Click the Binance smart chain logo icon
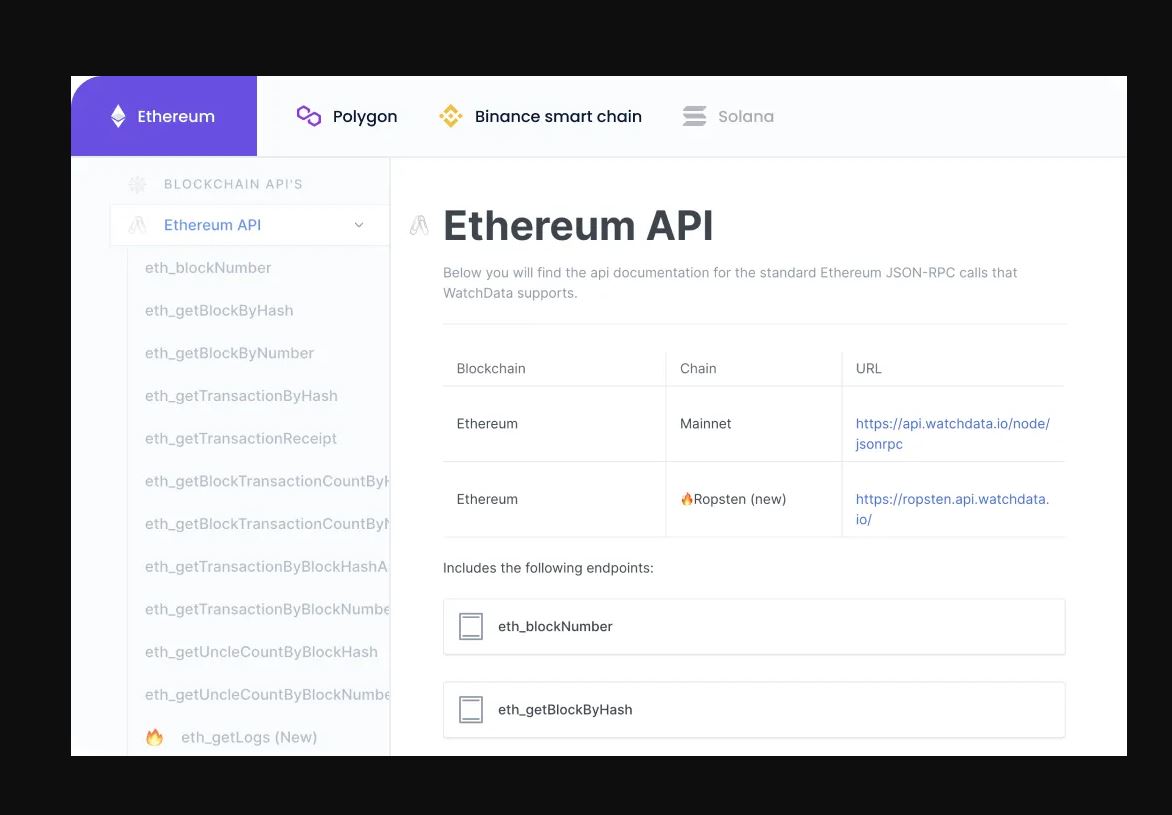Image resolution: width=1172 pixels, height=815 pixels. [451, 116]
